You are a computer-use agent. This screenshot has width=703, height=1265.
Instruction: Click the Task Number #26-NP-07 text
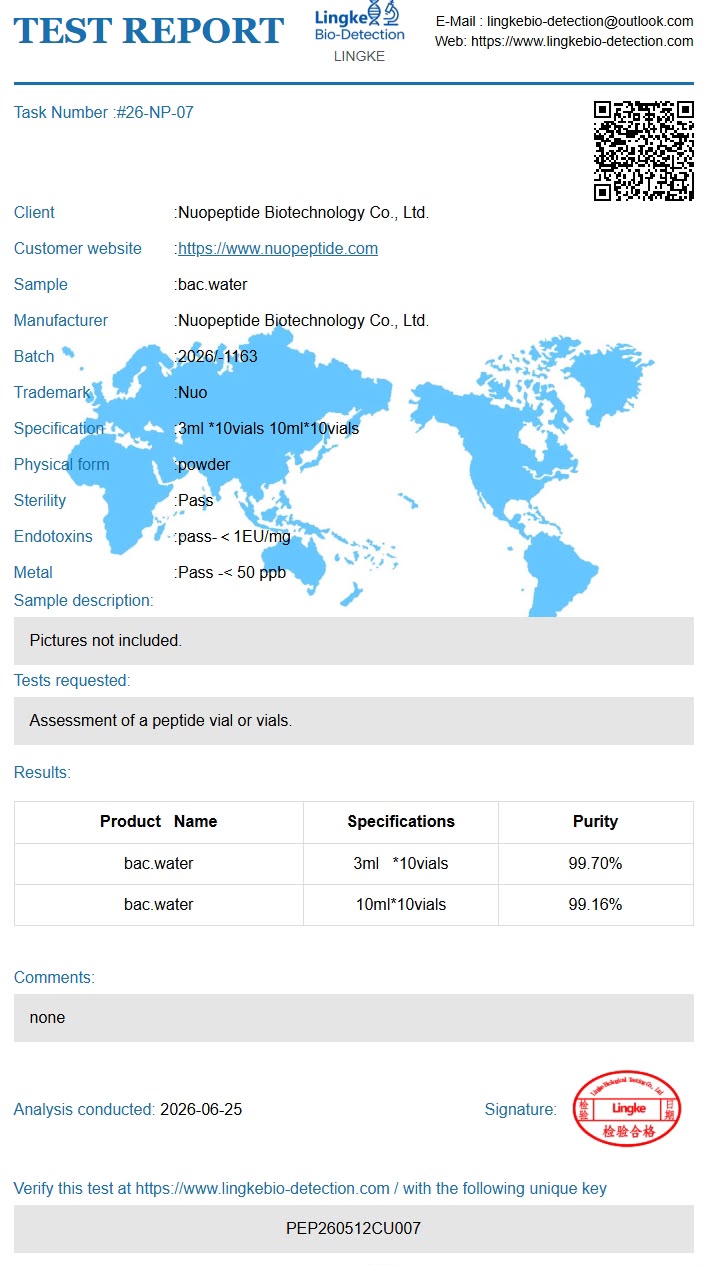(x=104, y=113)
